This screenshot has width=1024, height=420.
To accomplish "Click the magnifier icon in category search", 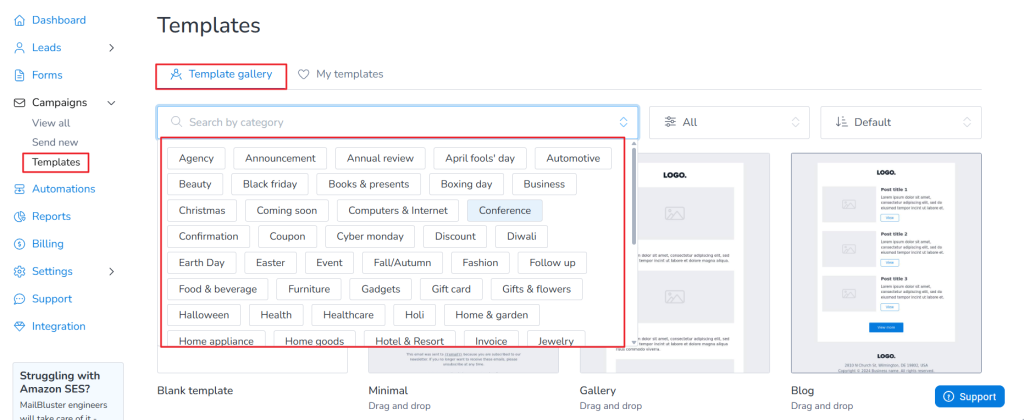I will [176, 122].
